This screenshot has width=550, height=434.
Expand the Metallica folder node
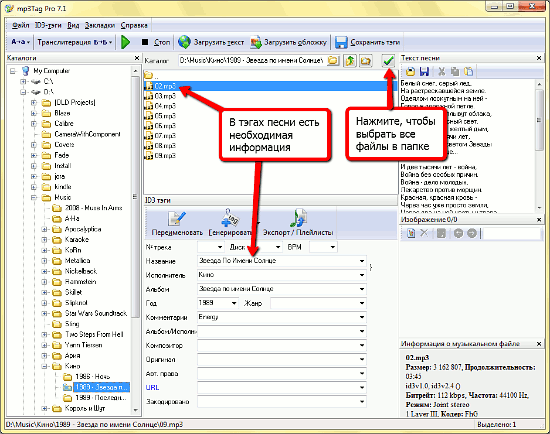click(44, 261)
